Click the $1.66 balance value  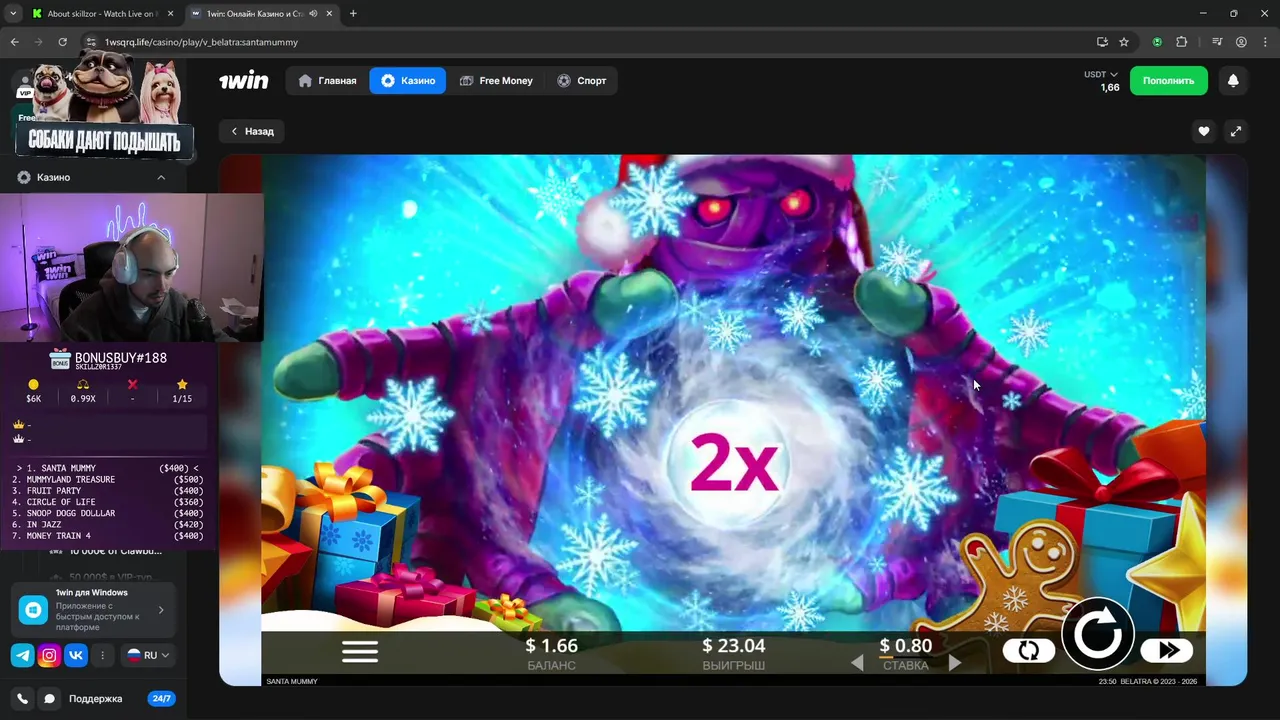pyautogui.click(x=551, y=646)
